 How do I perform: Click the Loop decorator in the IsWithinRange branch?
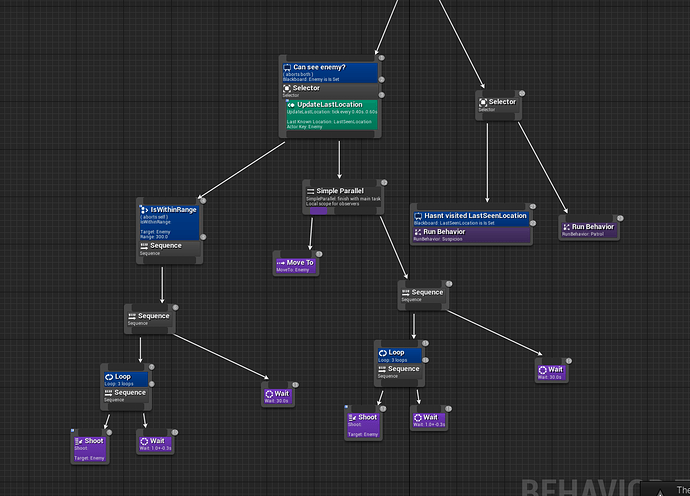point(126,380)
